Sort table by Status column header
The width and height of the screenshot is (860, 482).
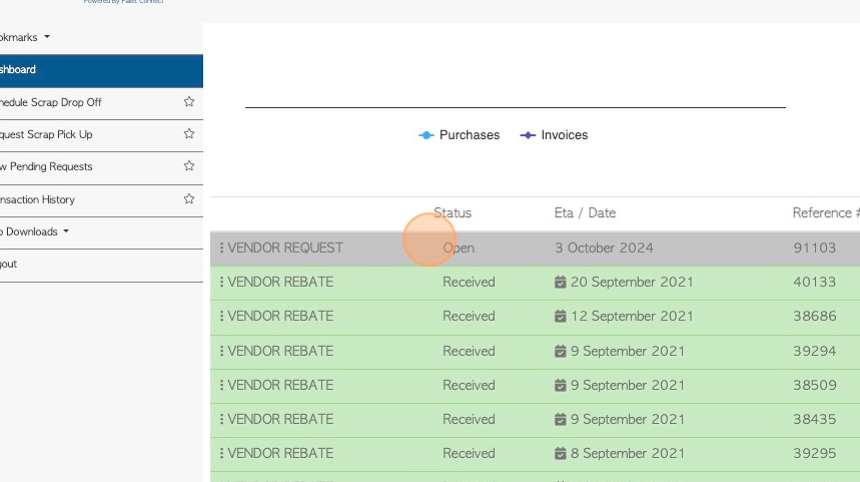452,213
